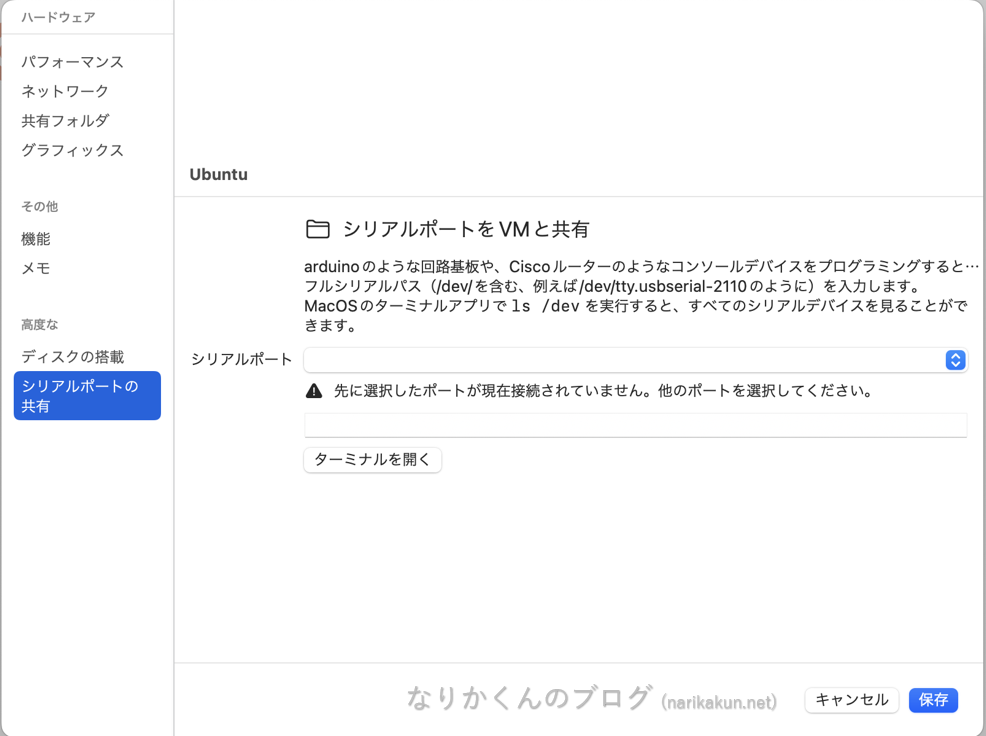Image resolution: width=986 pixels, height=736 pixels.
Task: Click the シリアルポート field label
Action: (242, 359)
